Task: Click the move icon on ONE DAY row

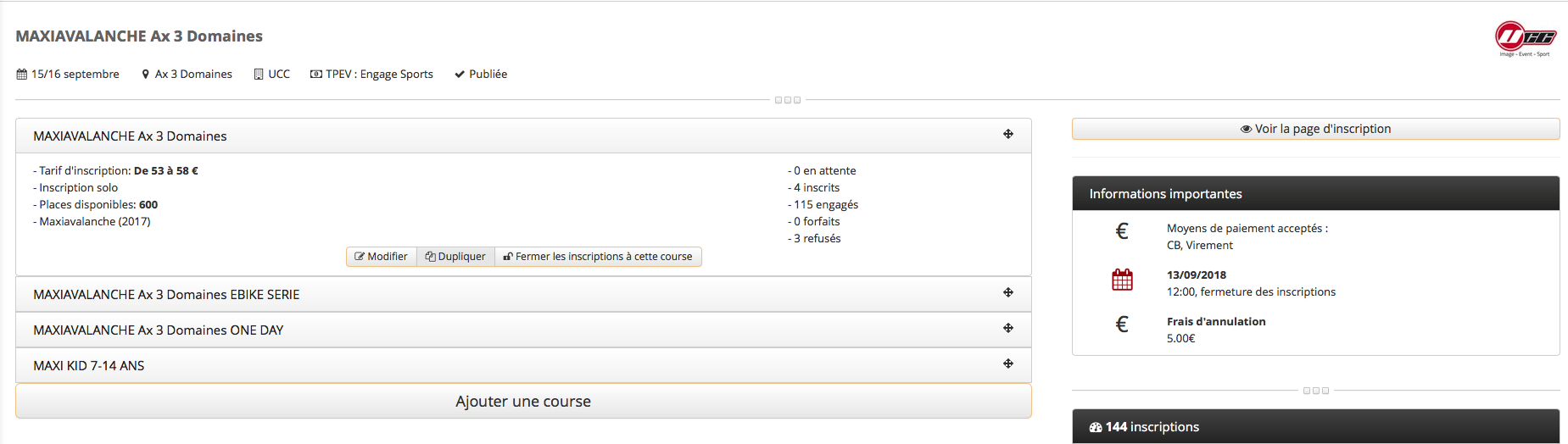Action: point(1008,328)
